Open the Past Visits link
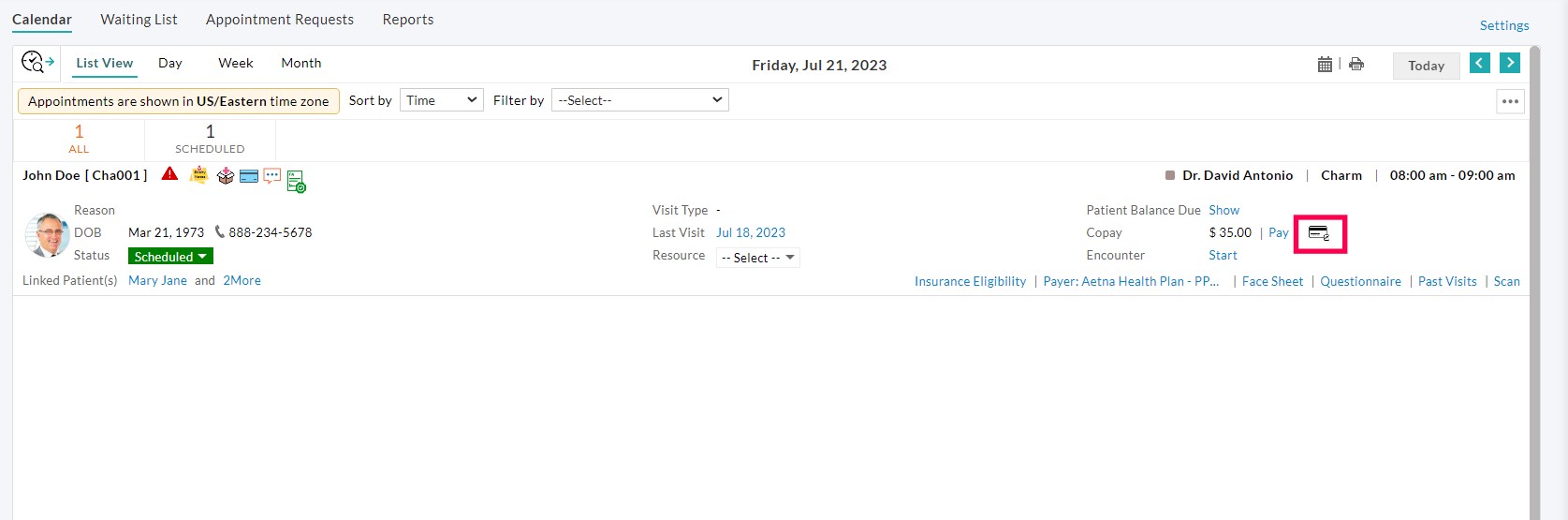Image resolution: width=1568 pixels, height=520 pixels. pyautogui.click(x=1447, y=281)
